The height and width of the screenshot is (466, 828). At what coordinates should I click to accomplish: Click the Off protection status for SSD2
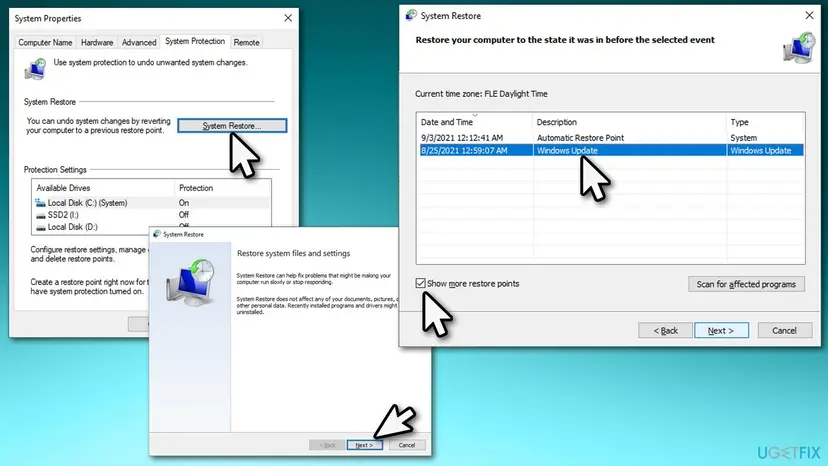coord(184,215)
